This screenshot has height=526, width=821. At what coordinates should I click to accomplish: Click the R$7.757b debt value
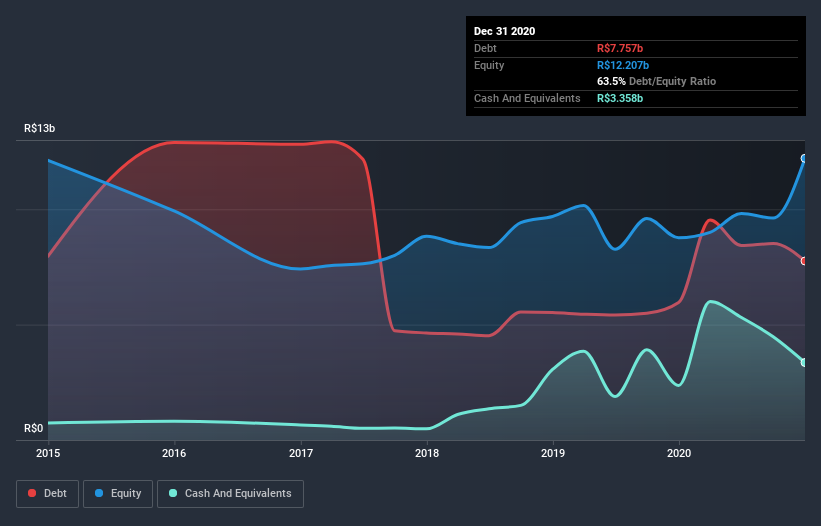tap(620, 48)
